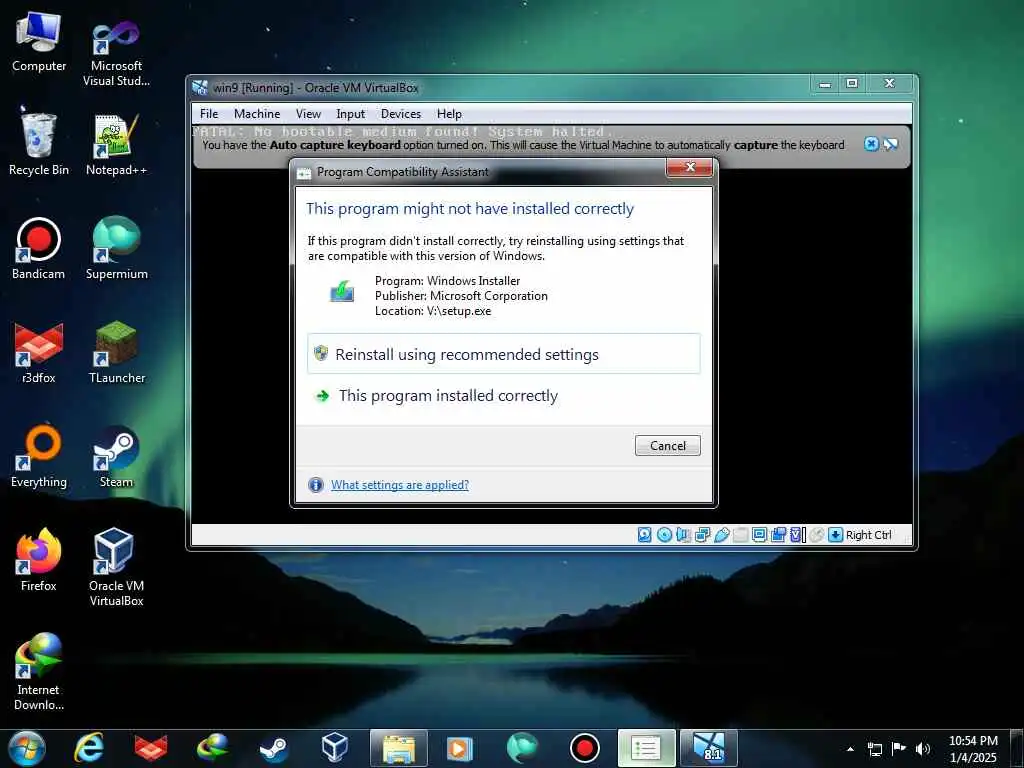Switch to the Compatibility Assistant list-icon taskbar button
The width and height of the screenshot is (1024, 768).
coord(647,748)
